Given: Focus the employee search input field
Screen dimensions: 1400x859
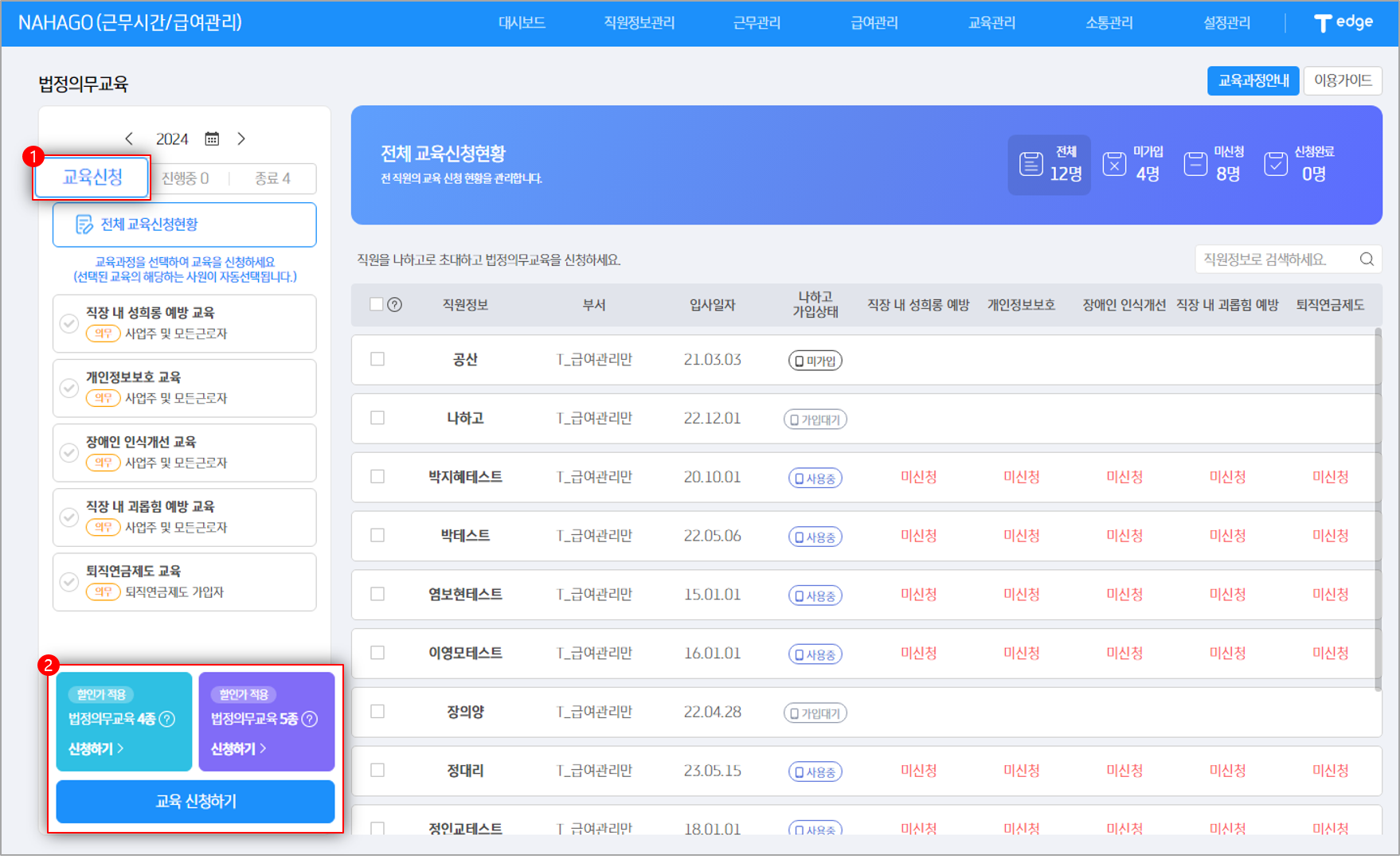Looking at the screenshot, I should 1274,259.
